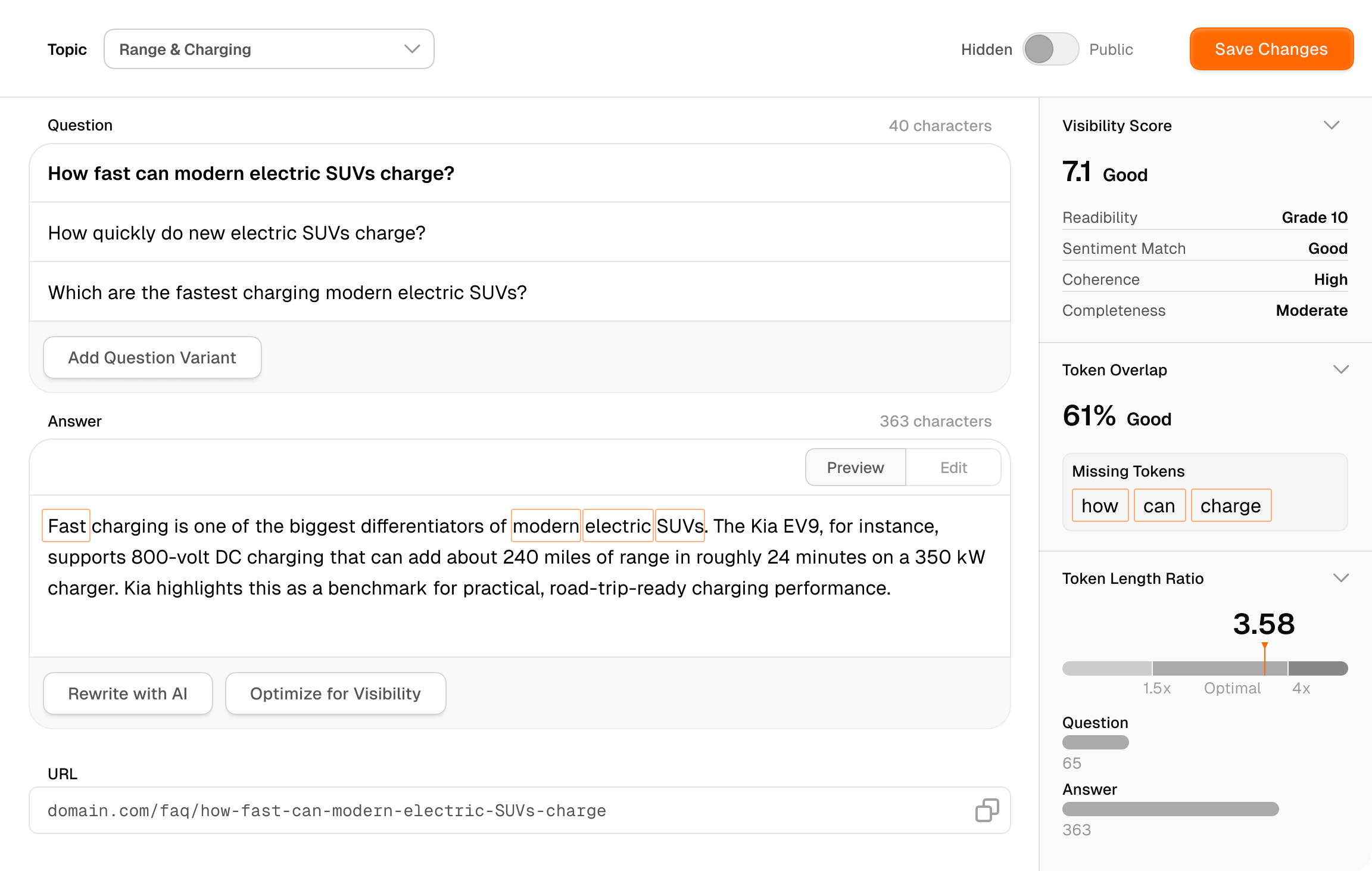Copy the FAQ URL using the copy icon
The height and width of the screenshot is (871, 1372).
click(x=986, y=810)
